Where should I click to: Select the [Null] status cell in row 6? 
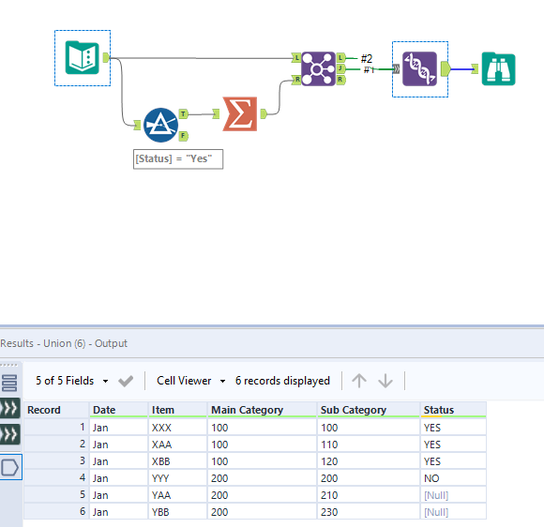(x=453, y=512)
